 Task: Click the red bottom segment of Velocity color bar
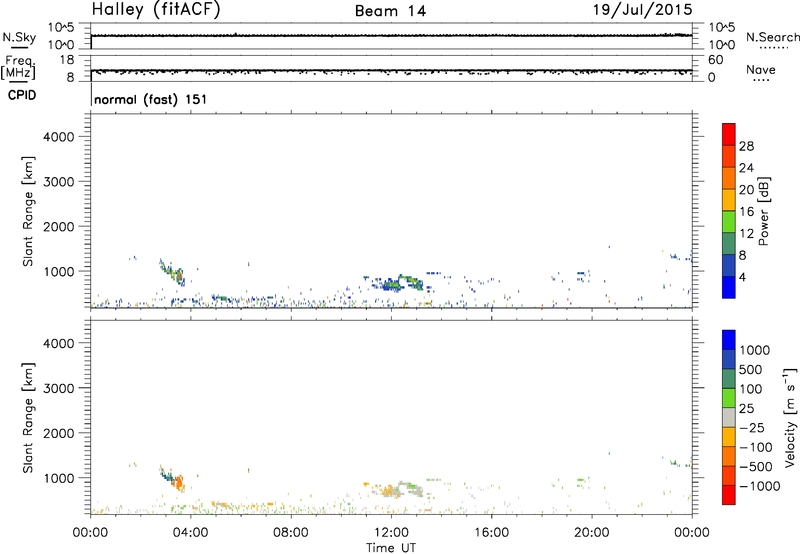pyautogui.click(x=729, y=495)
